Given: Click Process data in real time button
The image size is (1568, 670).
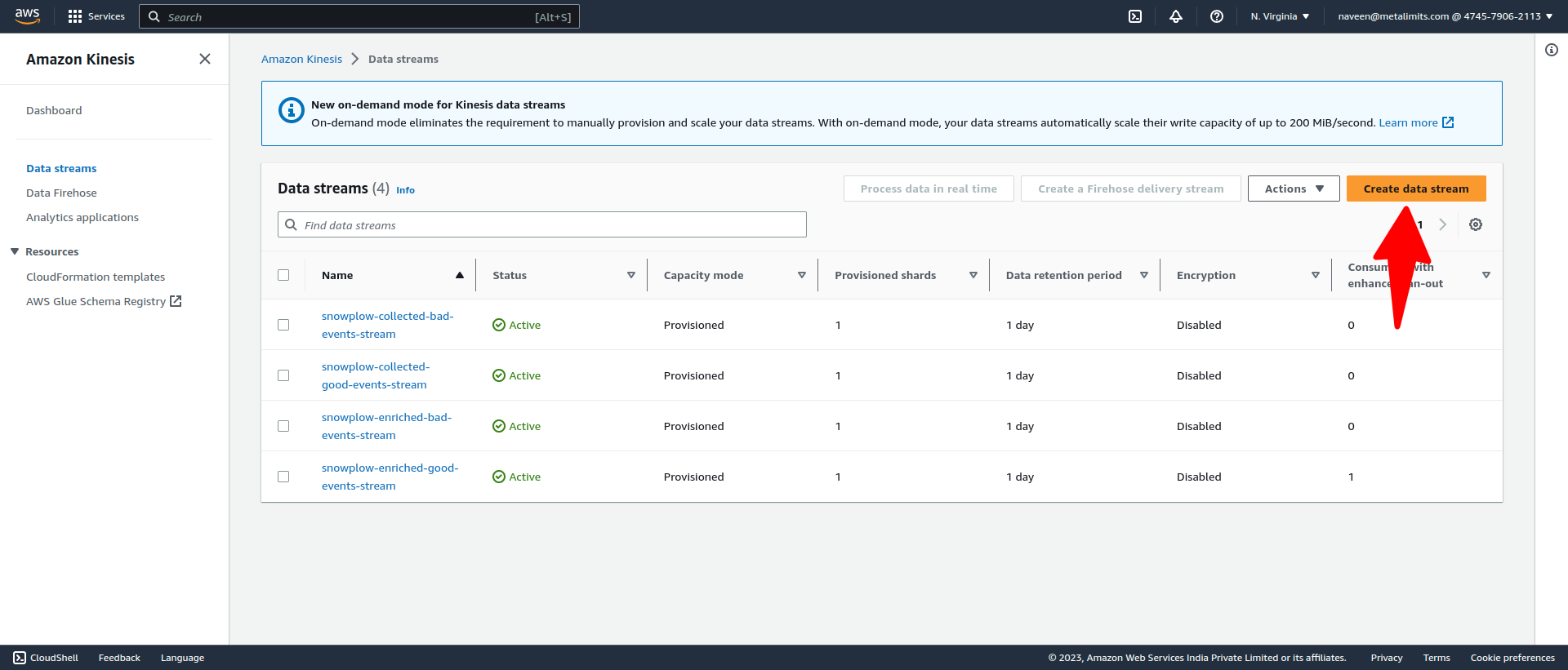Looking at the screenshot, I should tap(929, 189).
